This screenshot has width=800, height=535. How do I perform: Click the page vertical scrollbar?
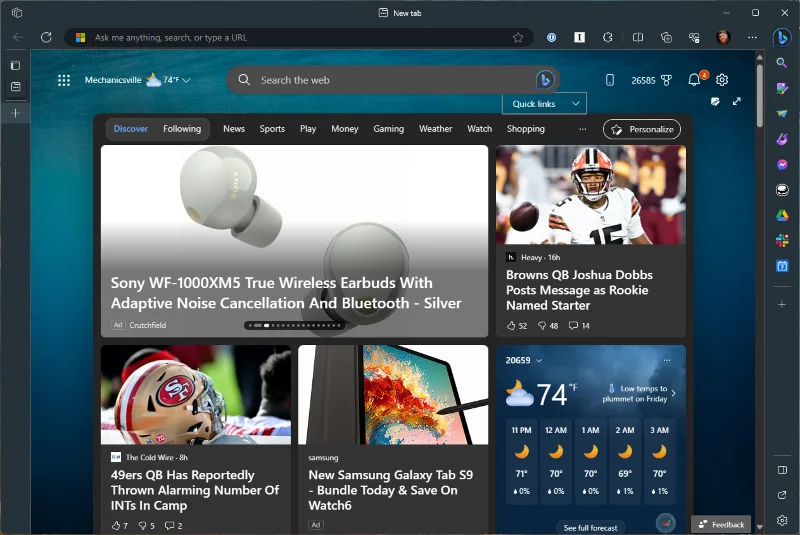[x=760, y=94]
